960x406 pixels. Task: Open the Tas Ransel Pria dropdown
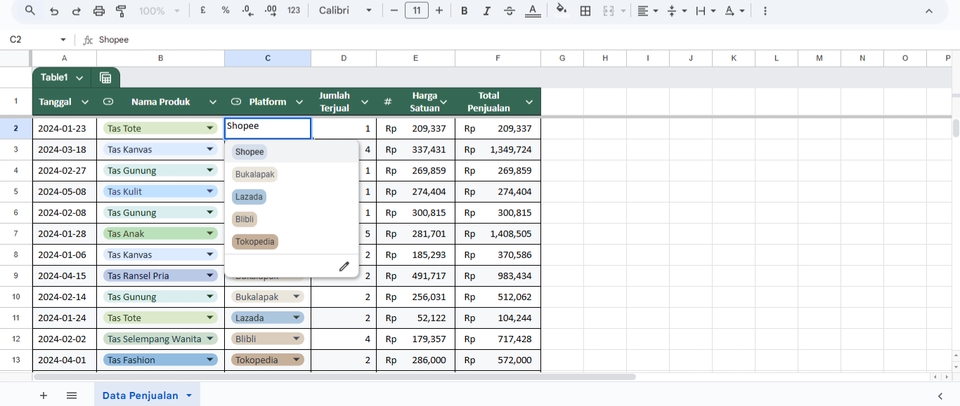click(210, 276)
